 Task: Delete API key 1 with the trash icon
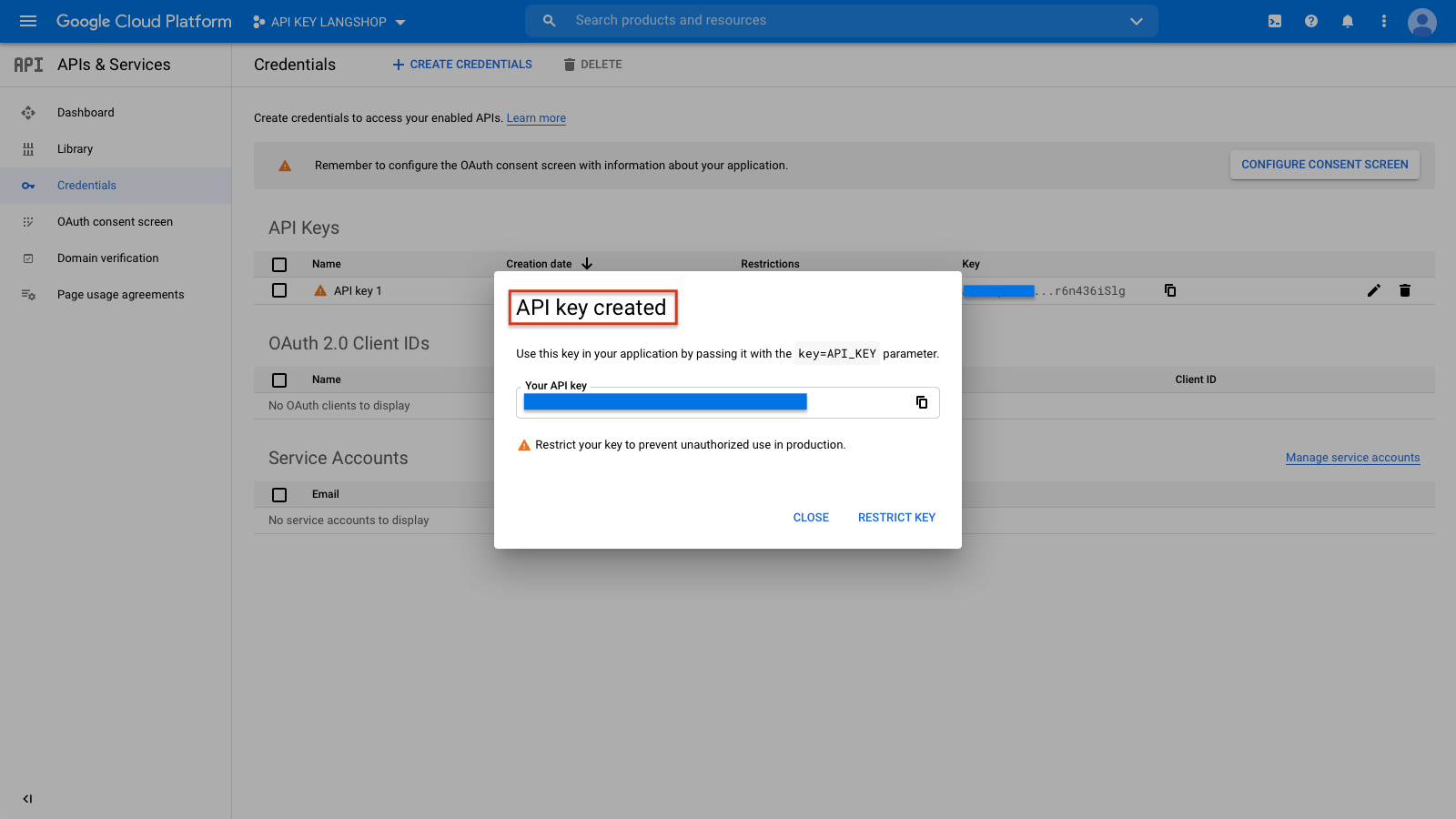[1405, 290]
